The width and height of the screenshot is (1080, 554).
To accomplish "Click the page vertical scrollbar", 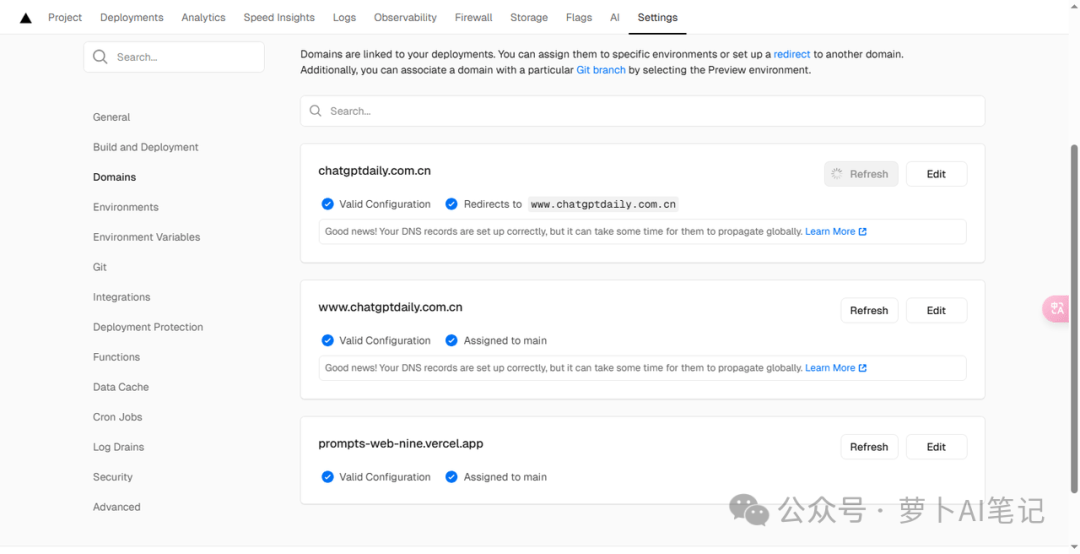I will click(1074, 318).
